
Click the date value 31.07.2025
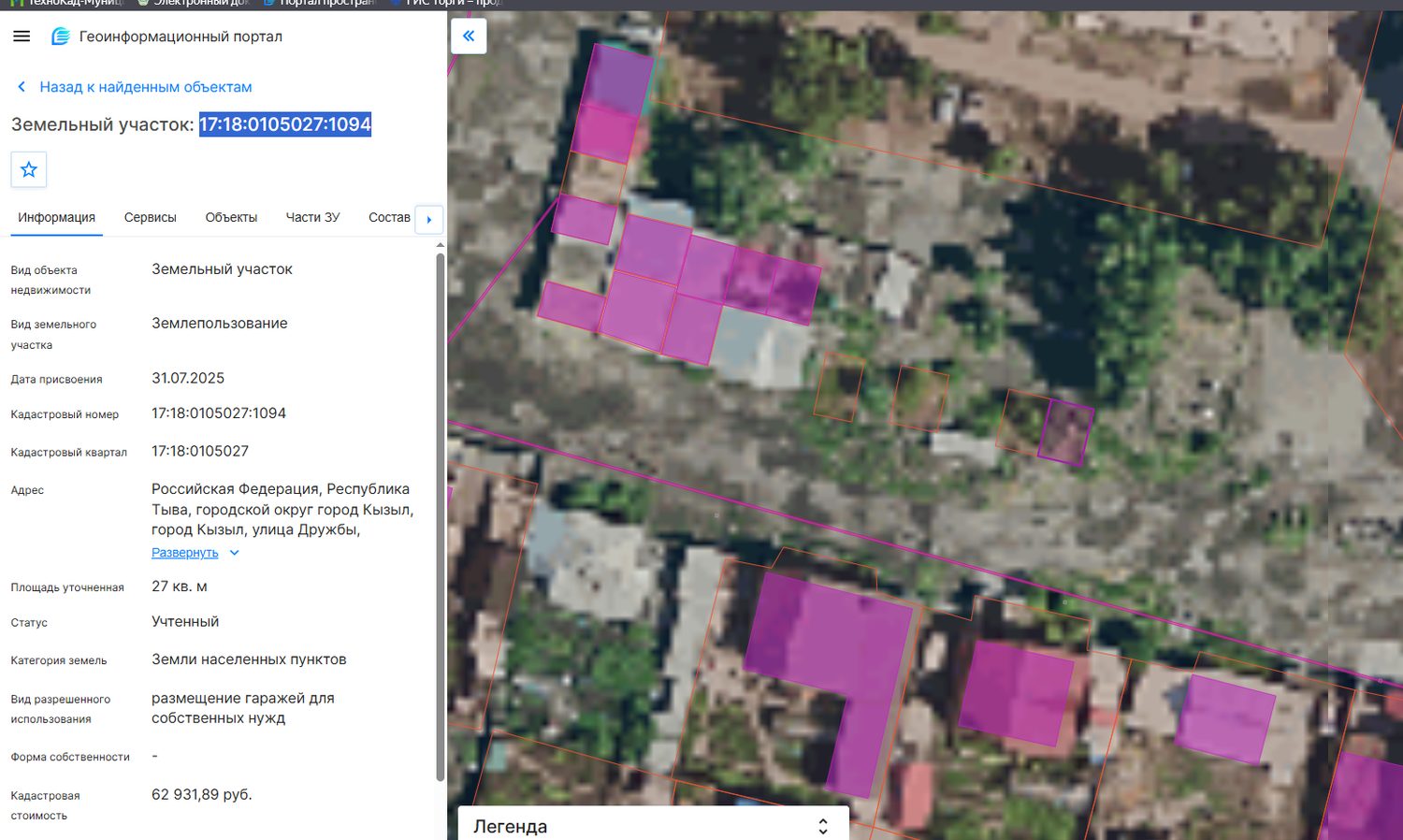point(188,378)
